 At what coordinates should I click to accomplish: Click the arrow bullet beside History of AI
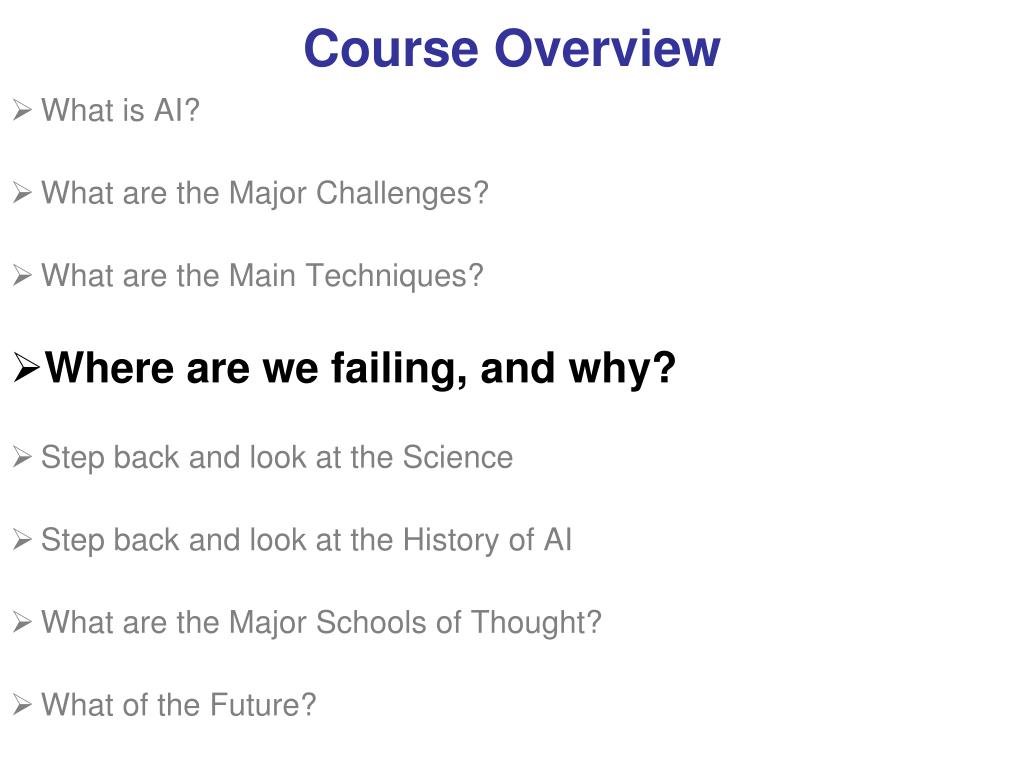pos(22,540)
